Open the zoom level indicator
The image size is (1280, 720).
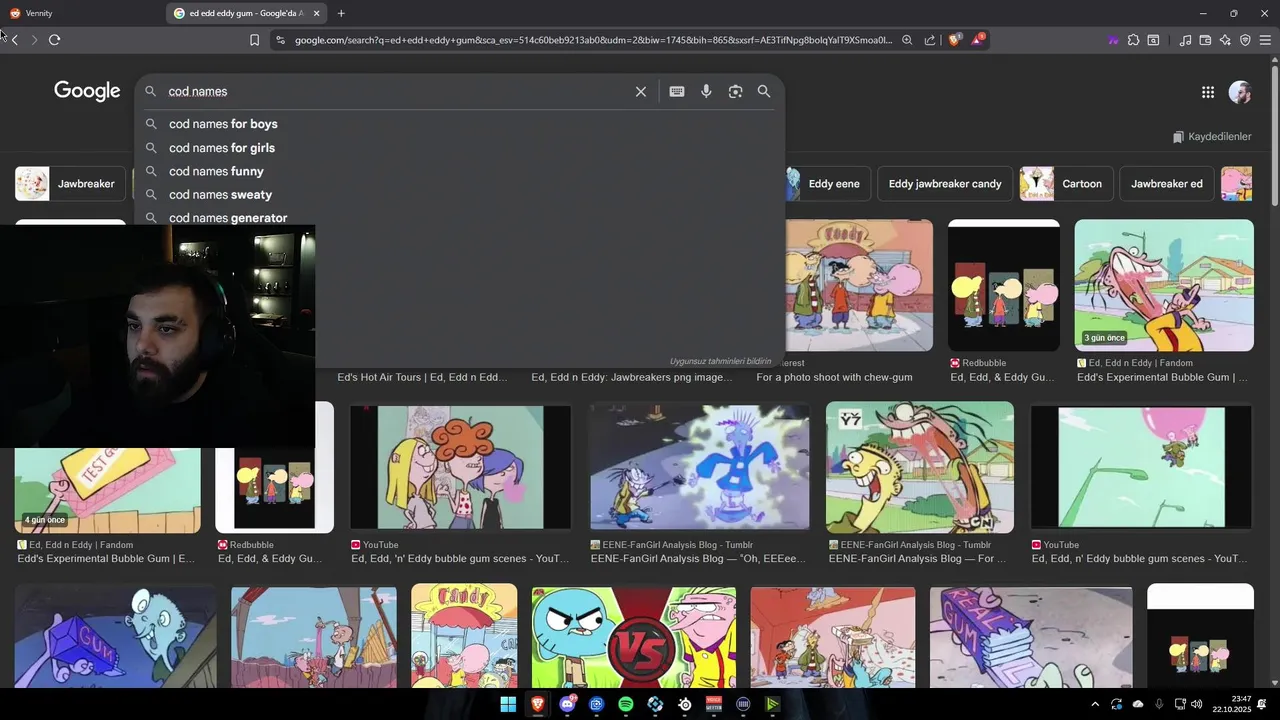[x=907, y=40]
